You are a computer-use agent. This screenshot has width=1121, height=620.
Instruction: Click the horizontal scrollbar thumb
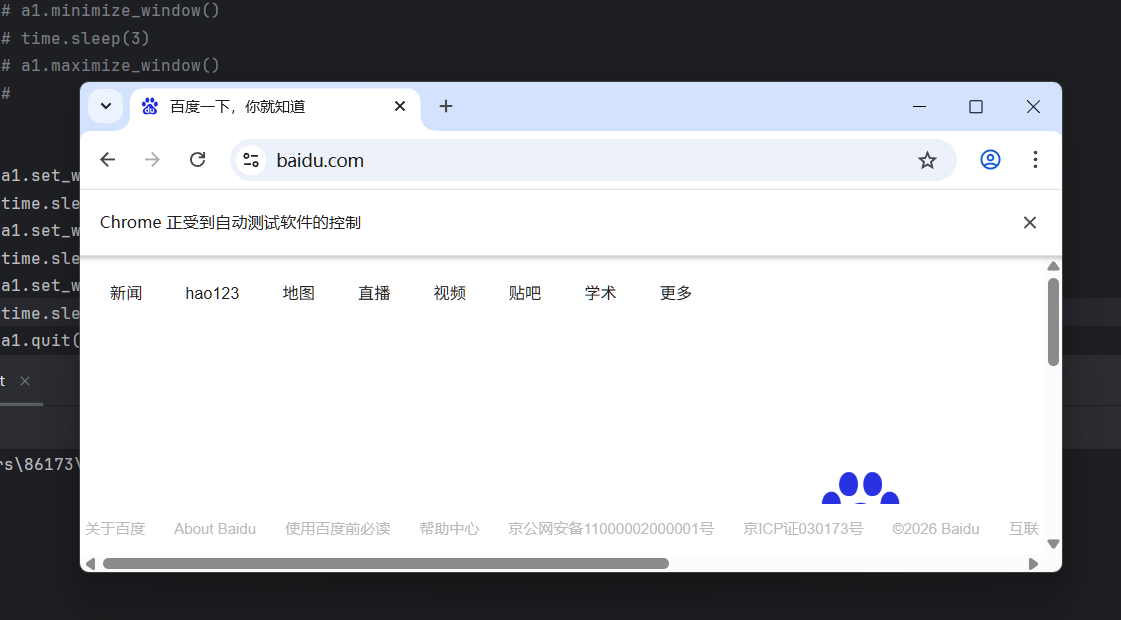click(x=386, y=564)
